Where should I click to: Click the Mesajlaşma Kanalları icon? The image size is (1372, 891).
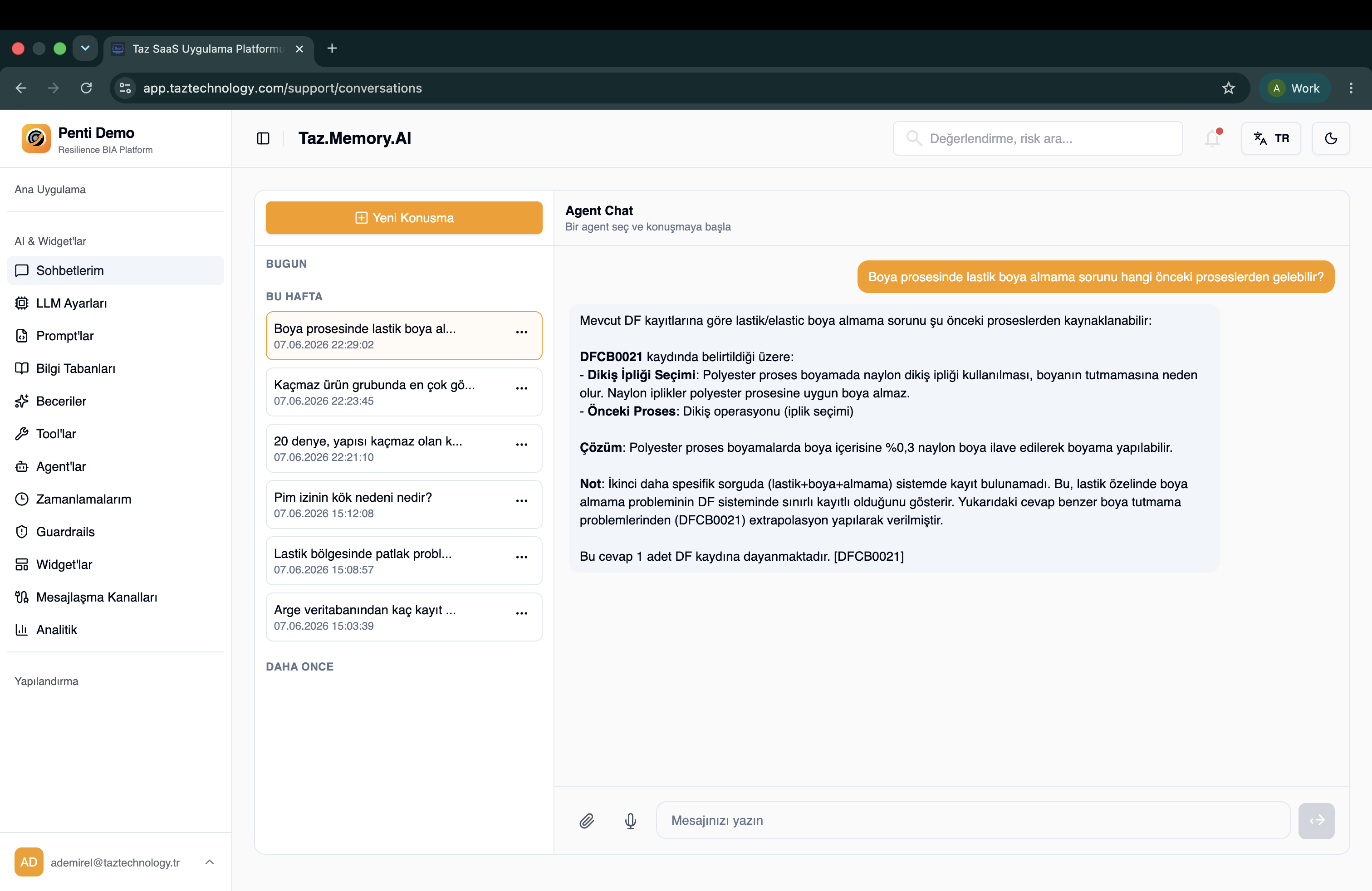[x=22, y=597]
